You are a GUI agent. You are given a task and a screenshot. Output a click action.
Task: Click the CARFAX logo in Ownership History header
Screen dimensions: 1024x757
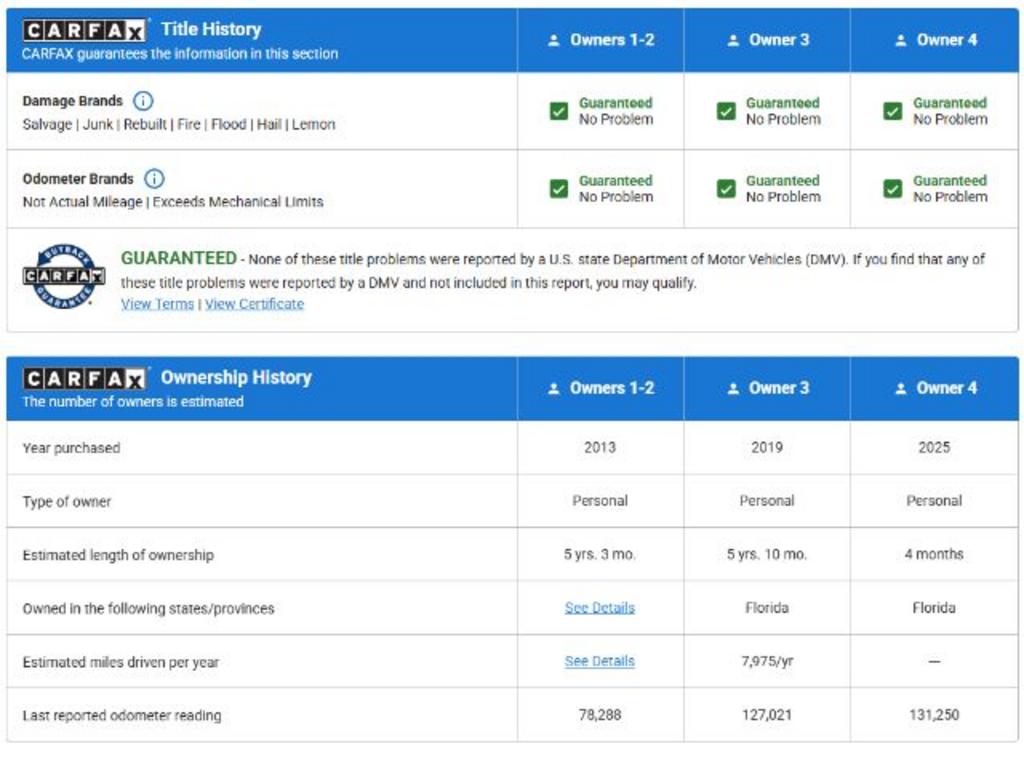coord(84,378)
